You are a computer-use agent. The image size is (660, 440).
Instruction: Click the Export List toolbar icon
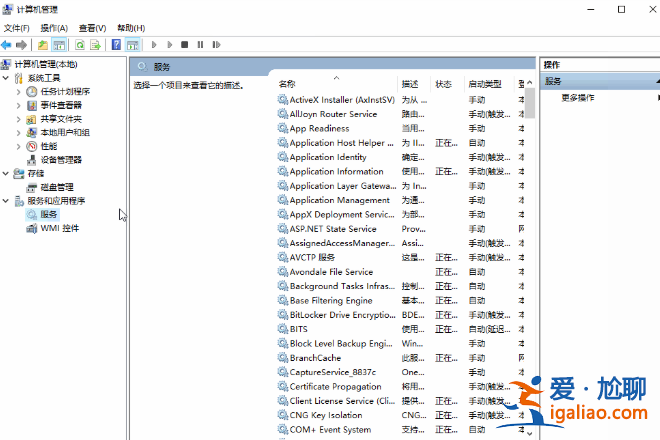pos(96,45)
